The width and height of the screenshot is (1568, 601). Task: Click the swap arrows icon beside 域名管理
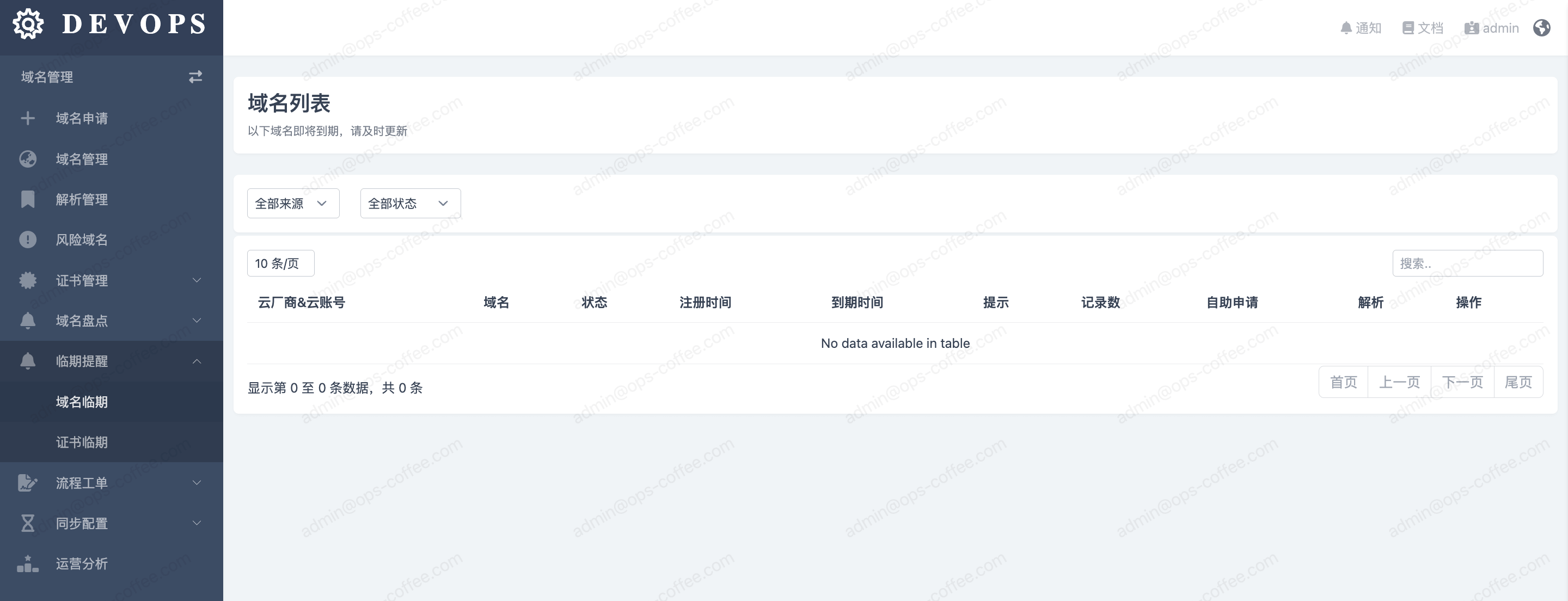(x=195, y=77)
